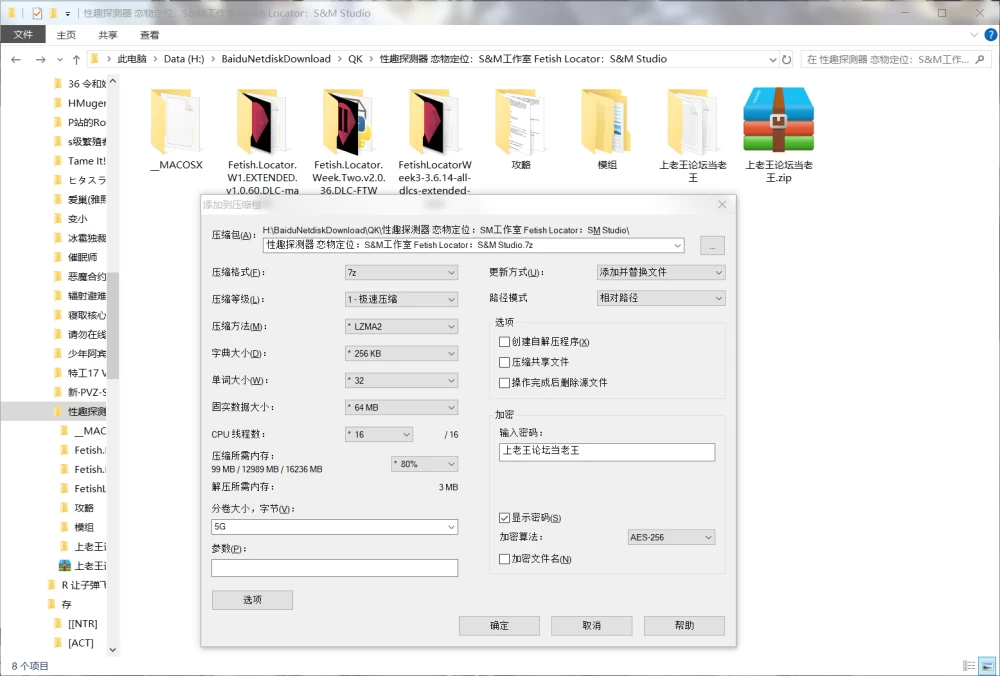Open the quick access toolbar customize arrow
Screen dimensions: 1000x676
point(68,13)
